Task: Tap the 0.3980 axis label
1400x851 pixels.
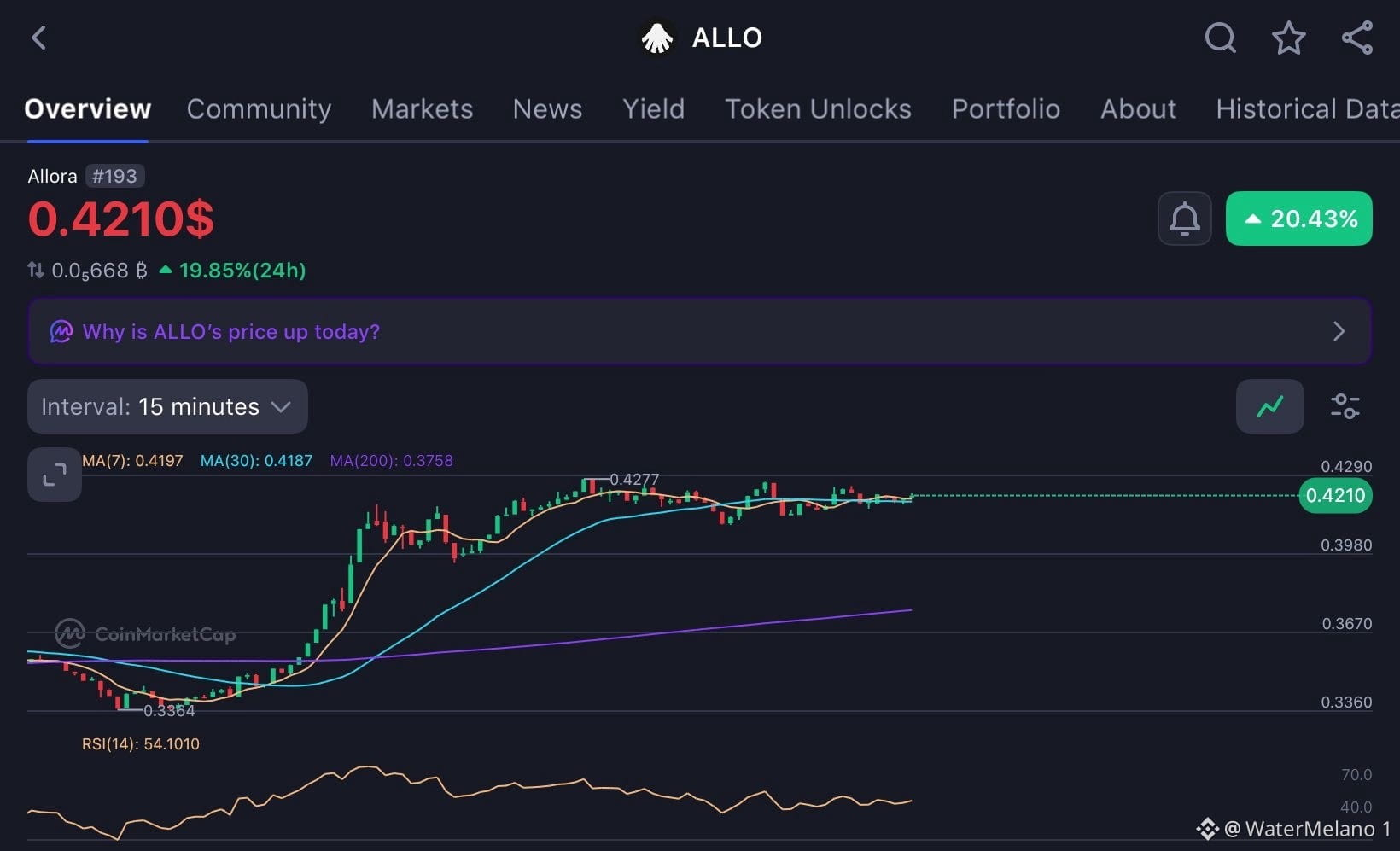Action: click(1346, 545)
